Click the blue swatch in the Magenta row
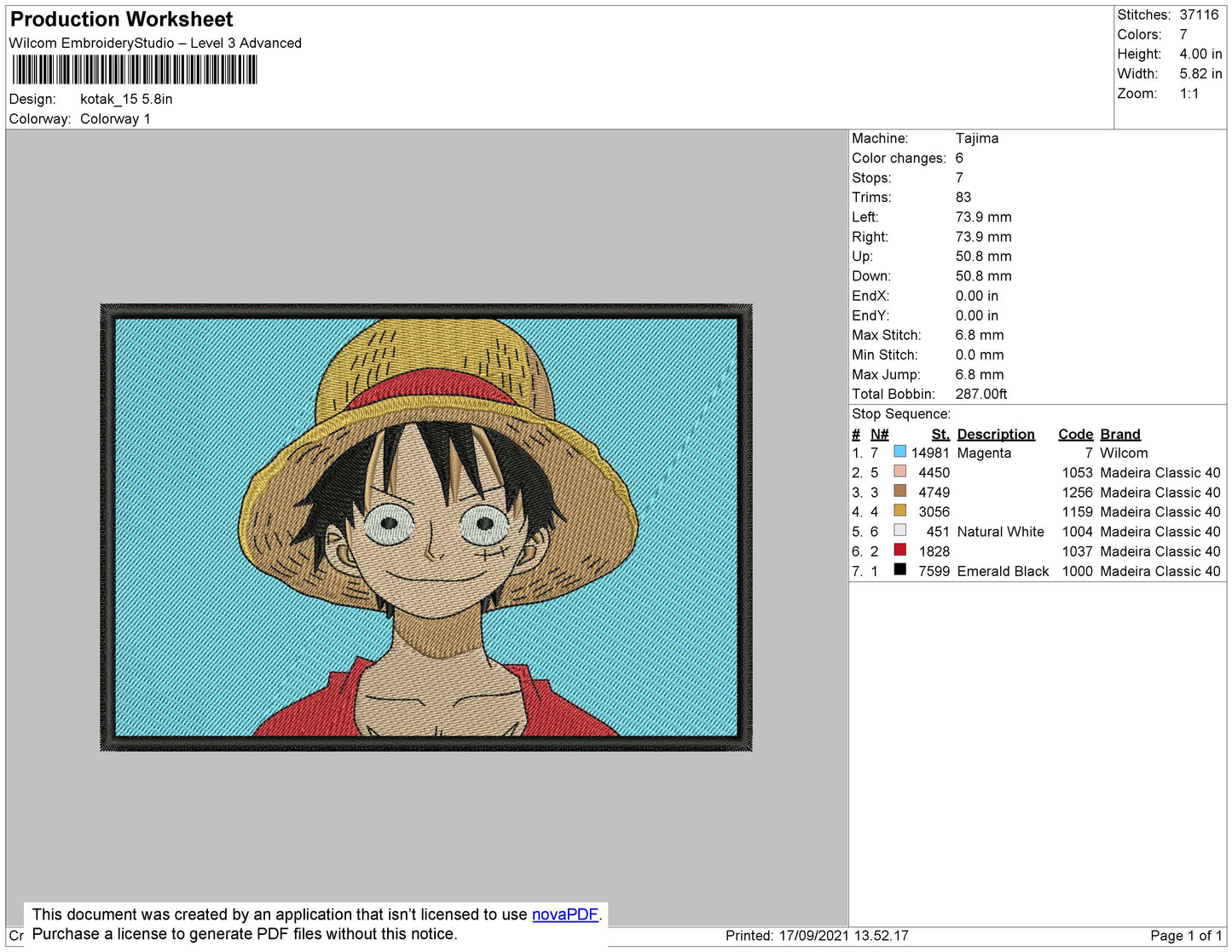Screen dimensions: 1232x952 click(899, 452)
